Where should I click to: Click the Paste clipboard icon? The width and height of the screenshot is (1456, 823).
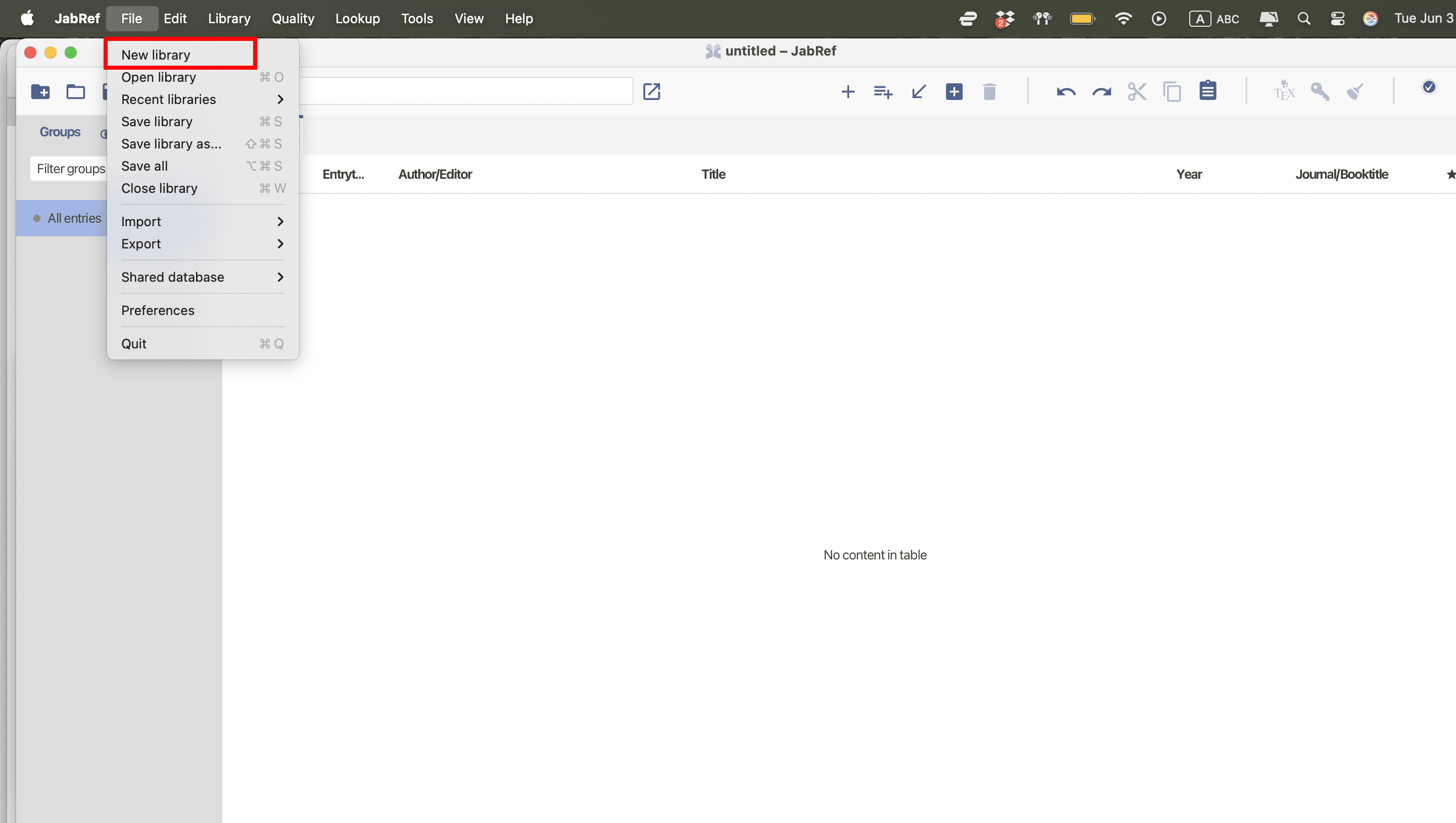(1208, 90)
